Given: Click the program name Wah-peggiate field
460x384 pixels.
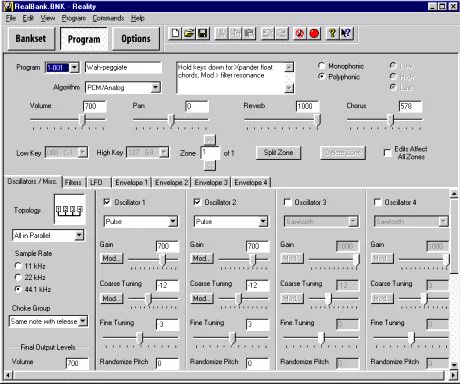Looking at the screenshot, I should pyautogui.click(x=123, y=68).
